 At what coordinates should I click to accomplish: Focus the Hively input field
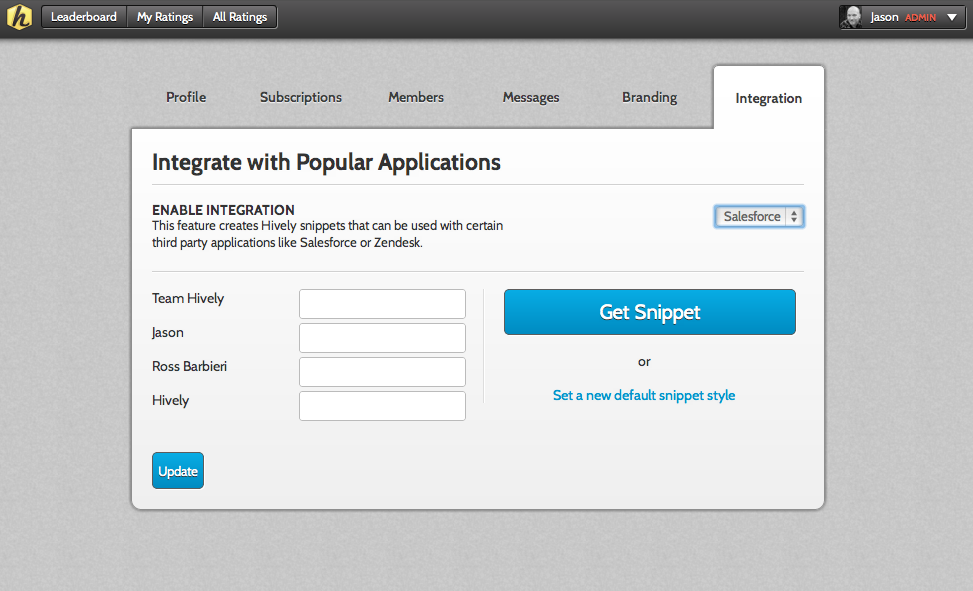pyautogui.click(x=382, y=406)
